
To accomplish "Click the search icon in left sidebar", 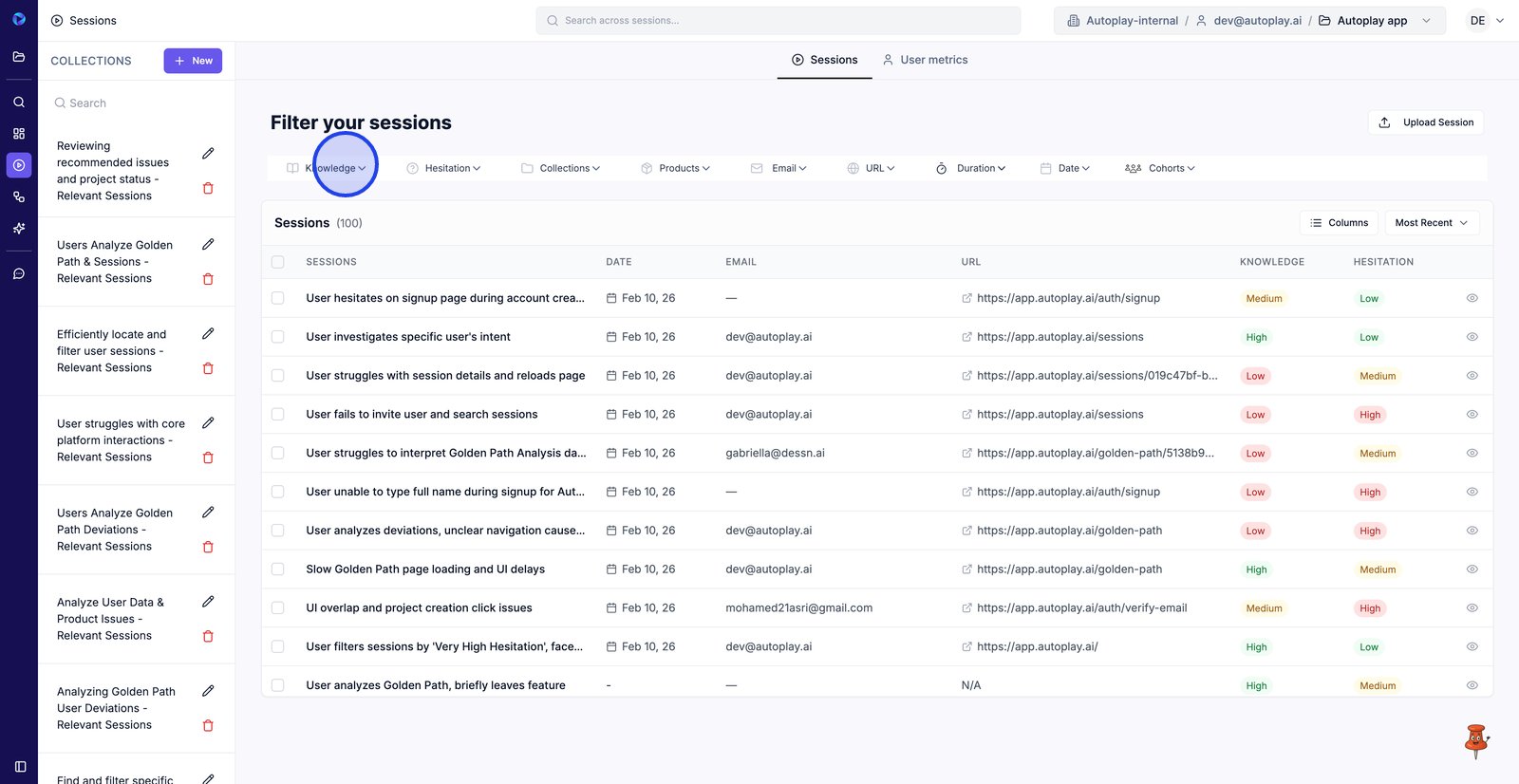I will (x=19, y=102).
